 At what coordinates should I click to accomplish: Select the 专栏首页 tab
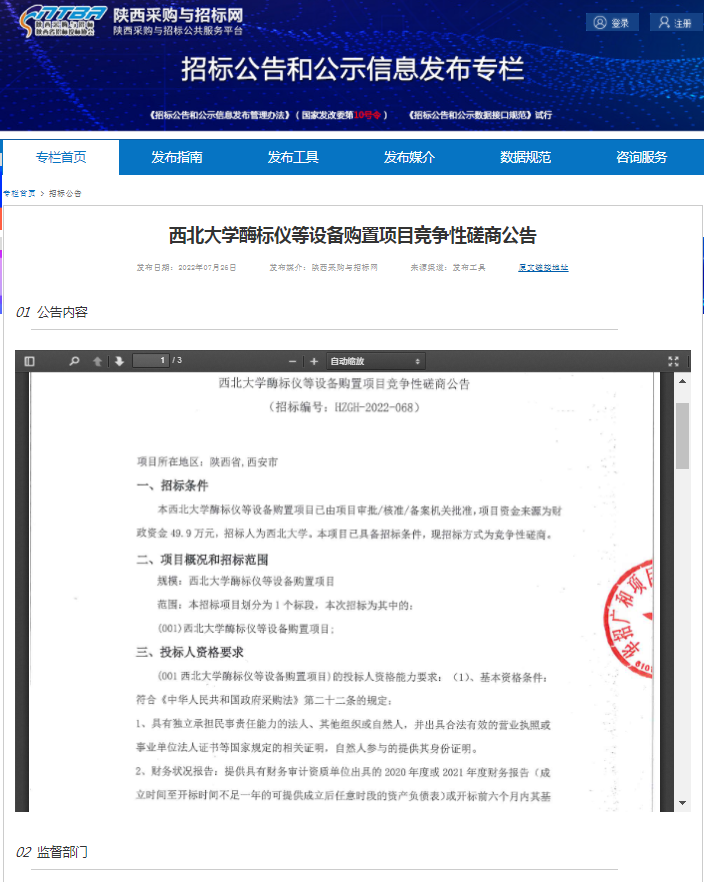click(x=61, y=157)
